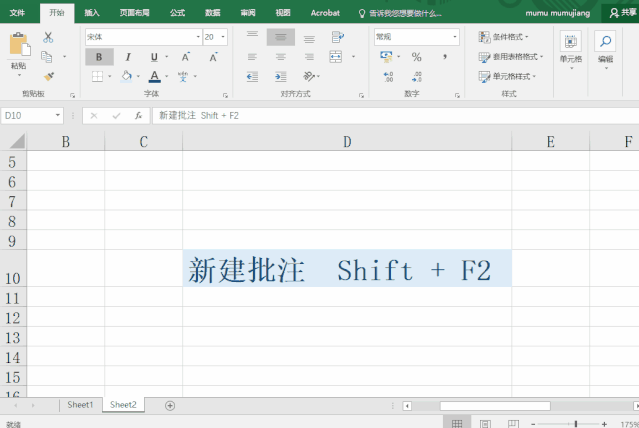The width and height of the screenshot is (639, 428).
Task: Decrease decimal places
Action: point(417,77)
